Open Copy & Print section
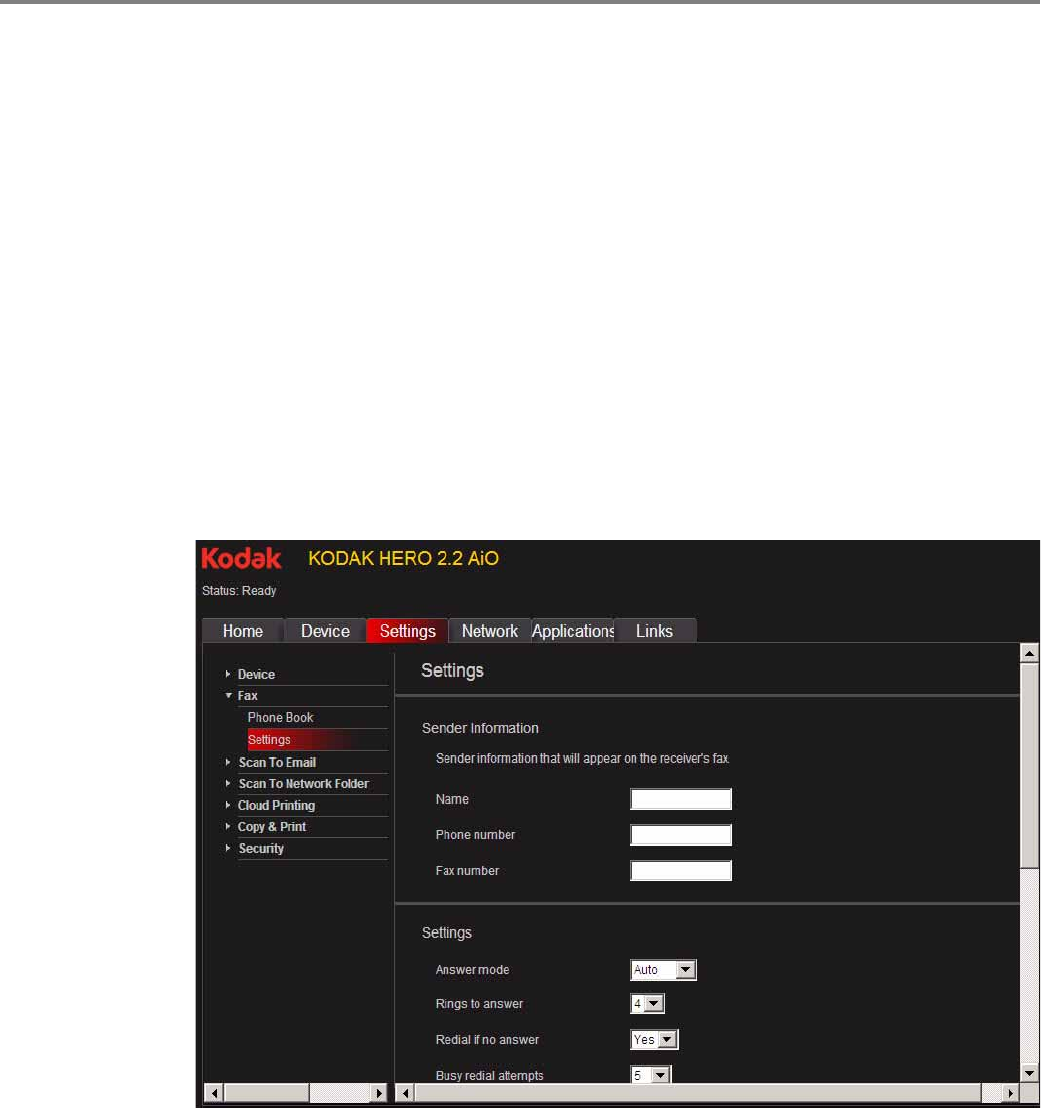1041x1108 pixels. (272, 827)
